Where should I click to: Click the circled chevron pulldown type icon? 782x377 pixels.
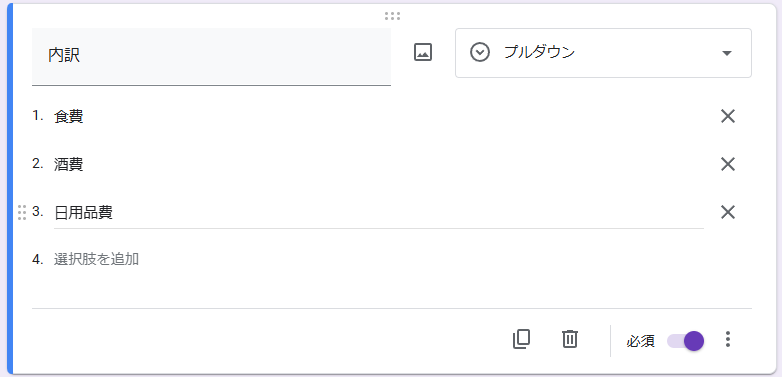tap(480, 52)
